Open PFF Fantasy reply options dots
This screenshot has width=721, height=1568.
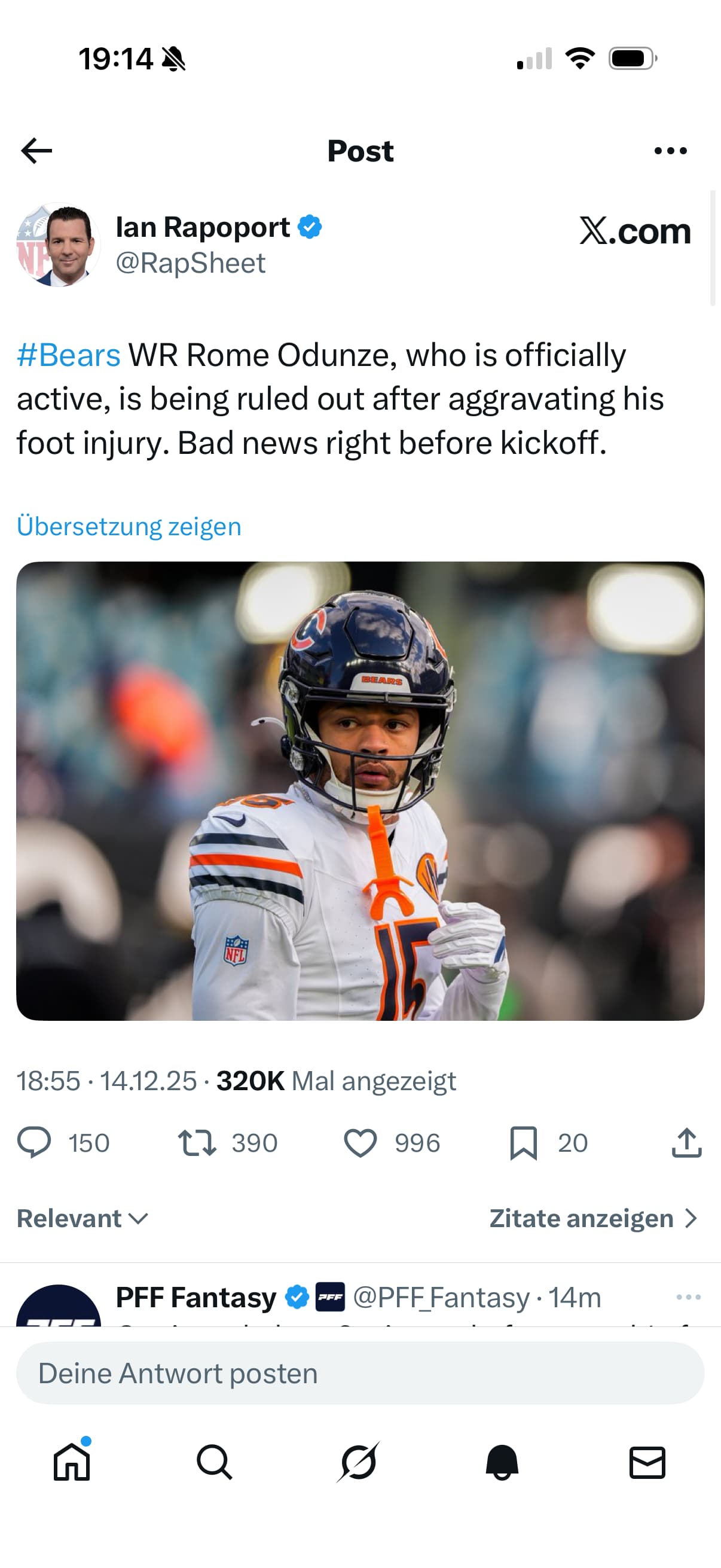(688, 1297)
